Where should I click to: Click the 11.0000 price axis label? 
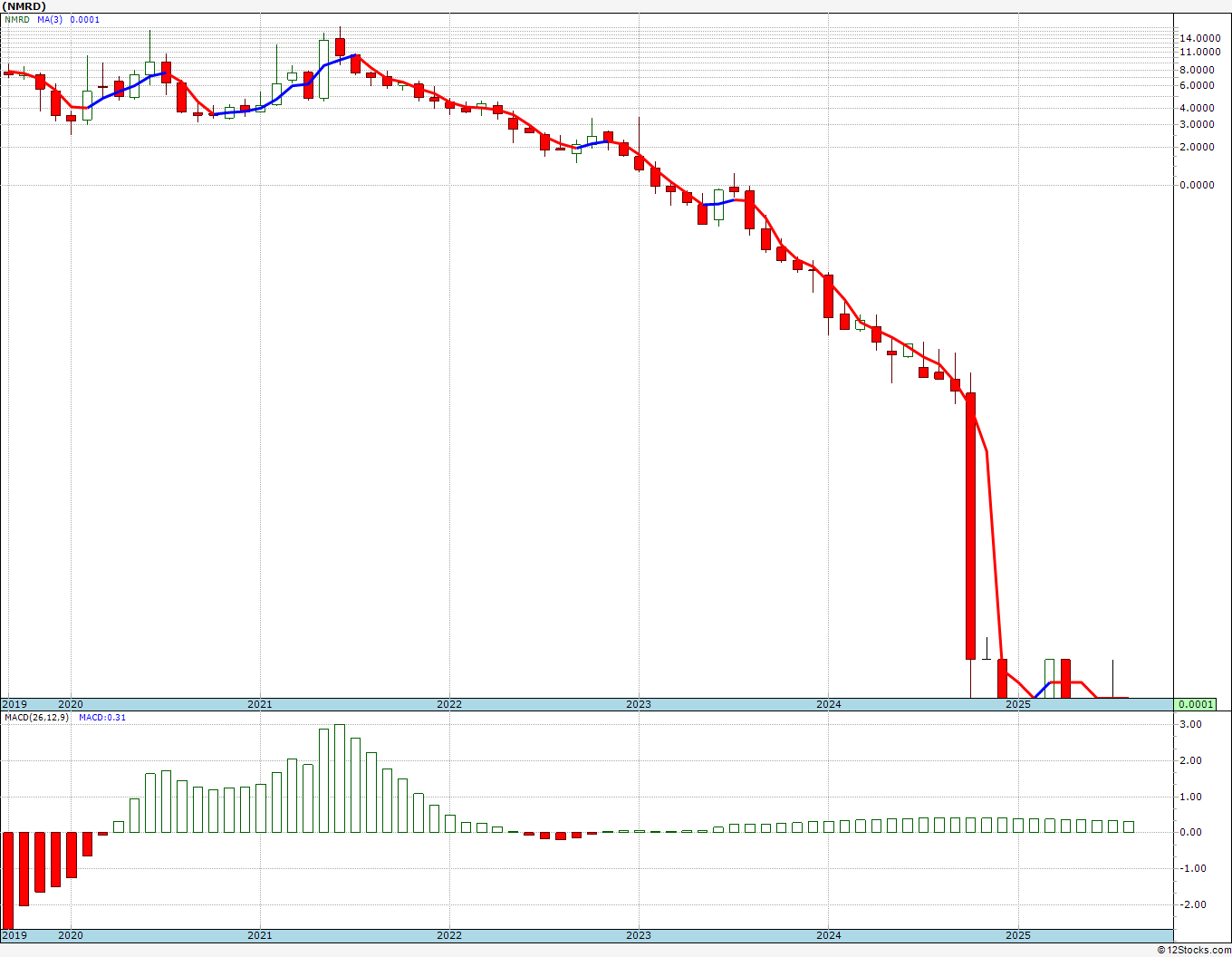(x=1200, y=53)
